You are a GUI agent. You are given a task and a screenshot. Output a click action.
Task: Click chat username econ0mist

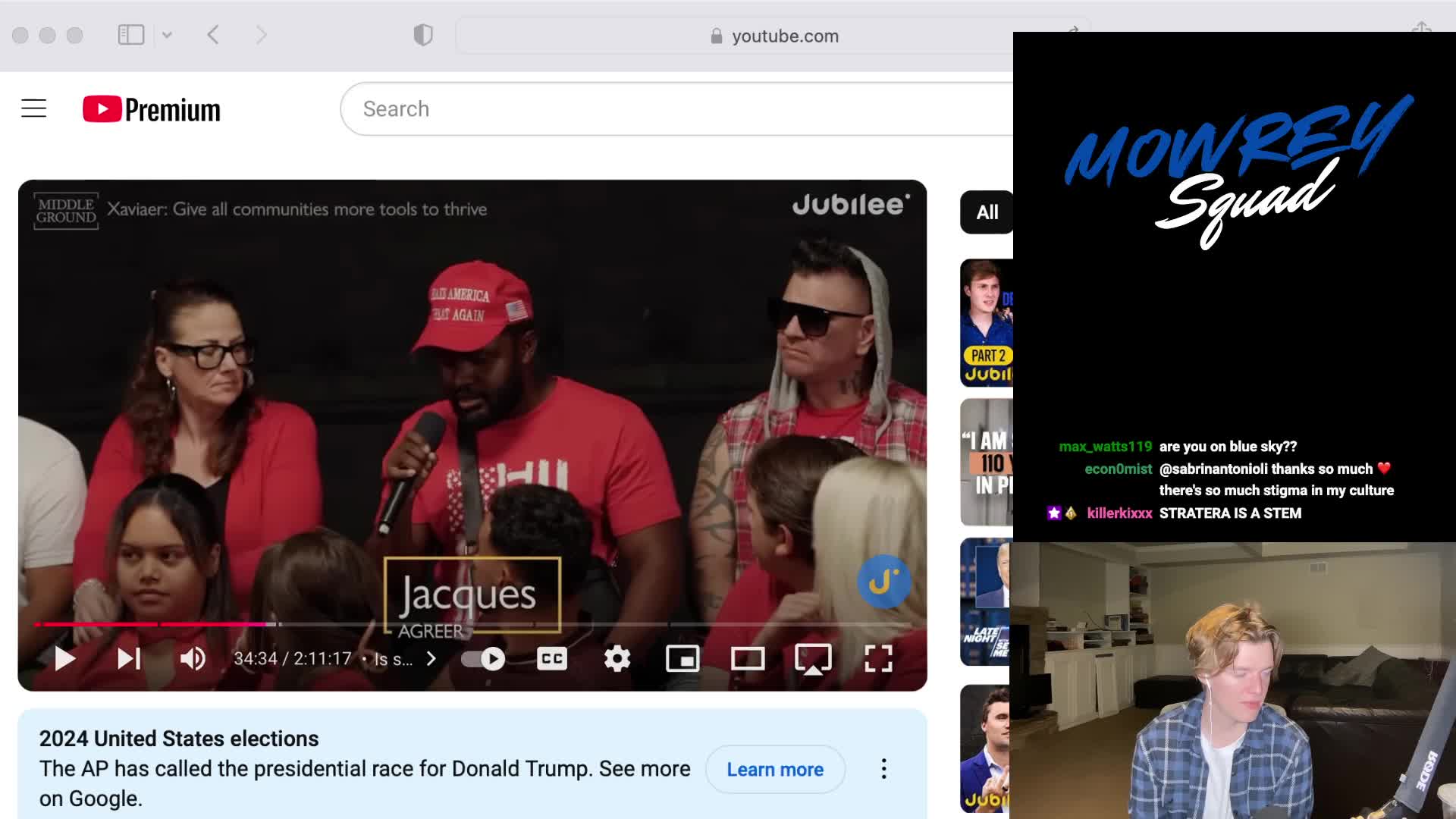tap(1118, 469)
